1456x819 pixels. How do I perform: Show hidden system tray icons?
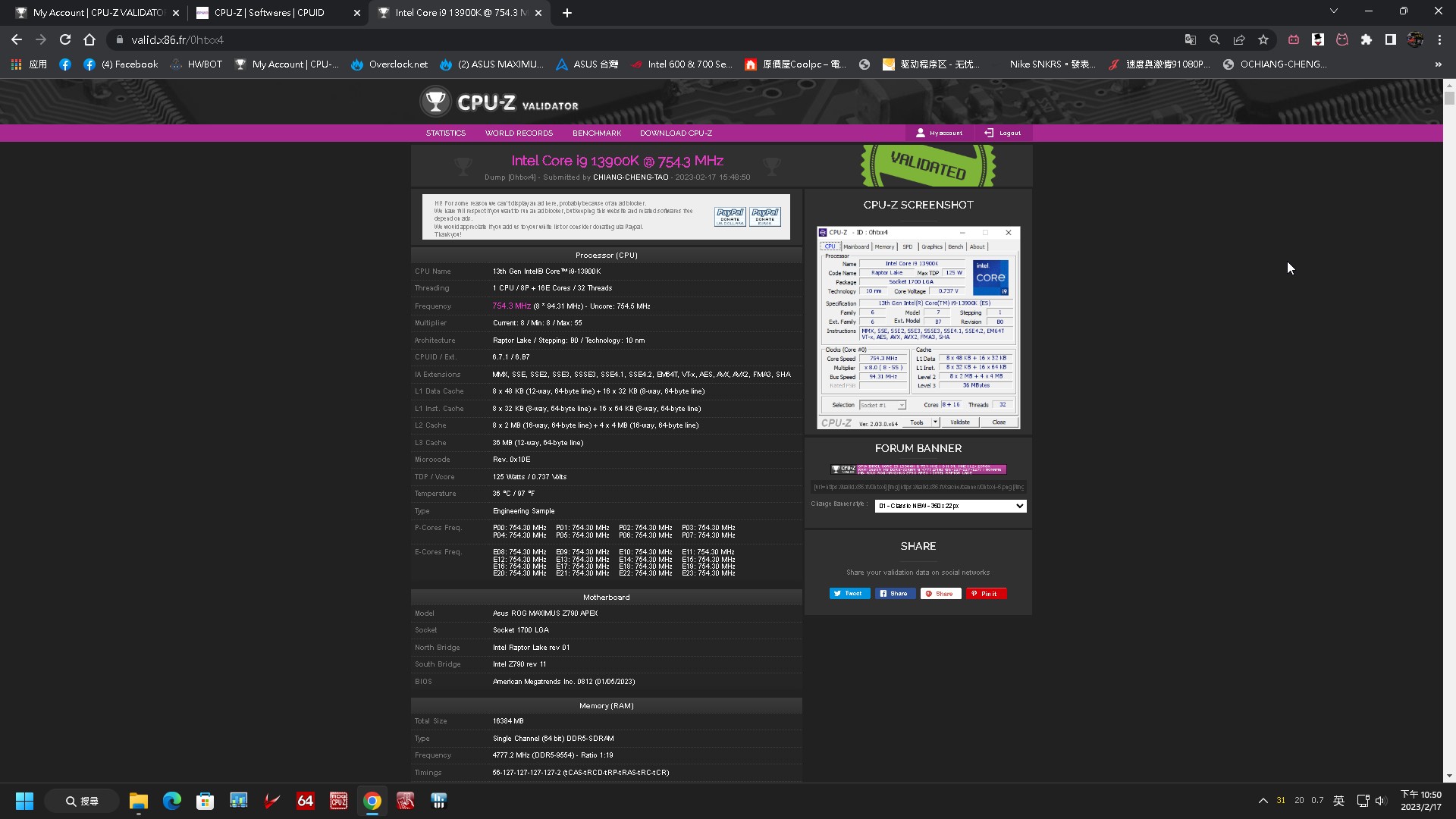pos(1263,801)
